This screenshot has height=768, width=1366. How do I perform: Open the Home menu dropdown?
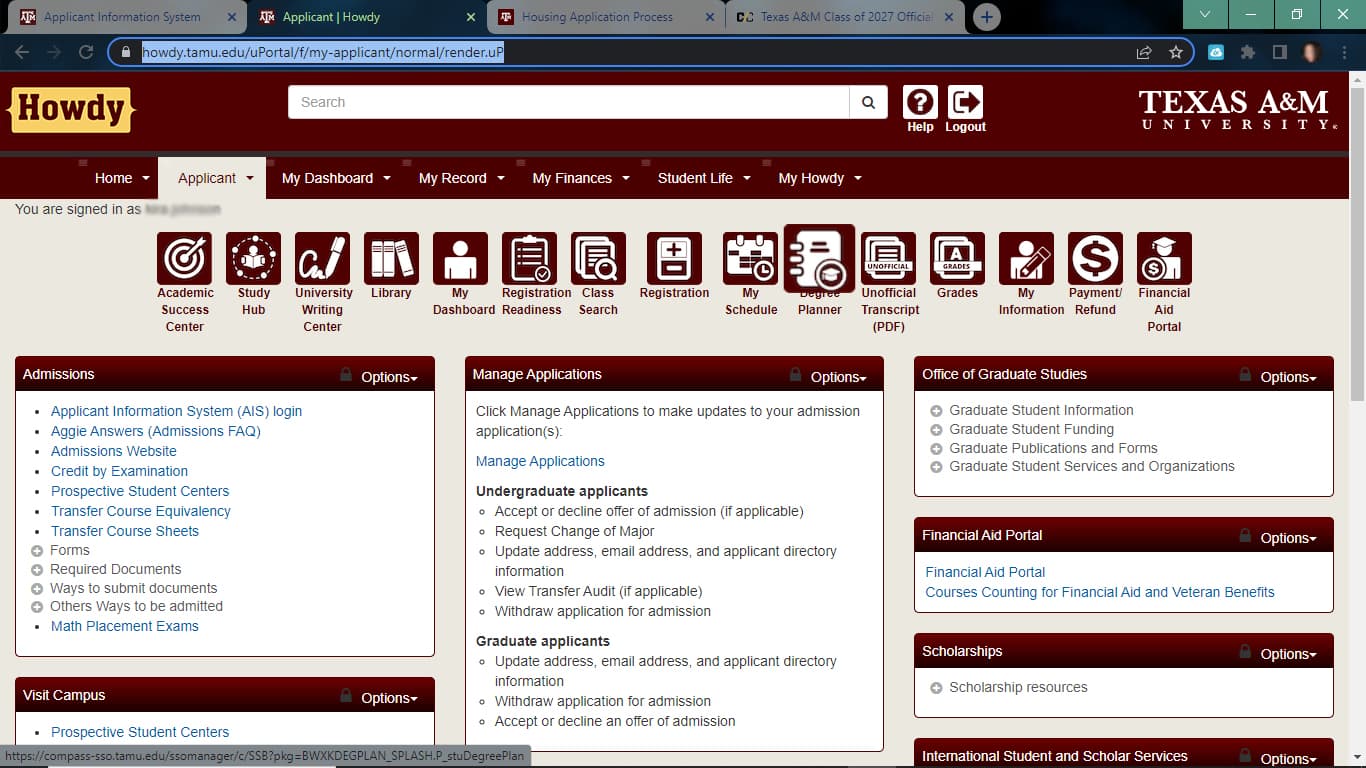coord(122,178)
